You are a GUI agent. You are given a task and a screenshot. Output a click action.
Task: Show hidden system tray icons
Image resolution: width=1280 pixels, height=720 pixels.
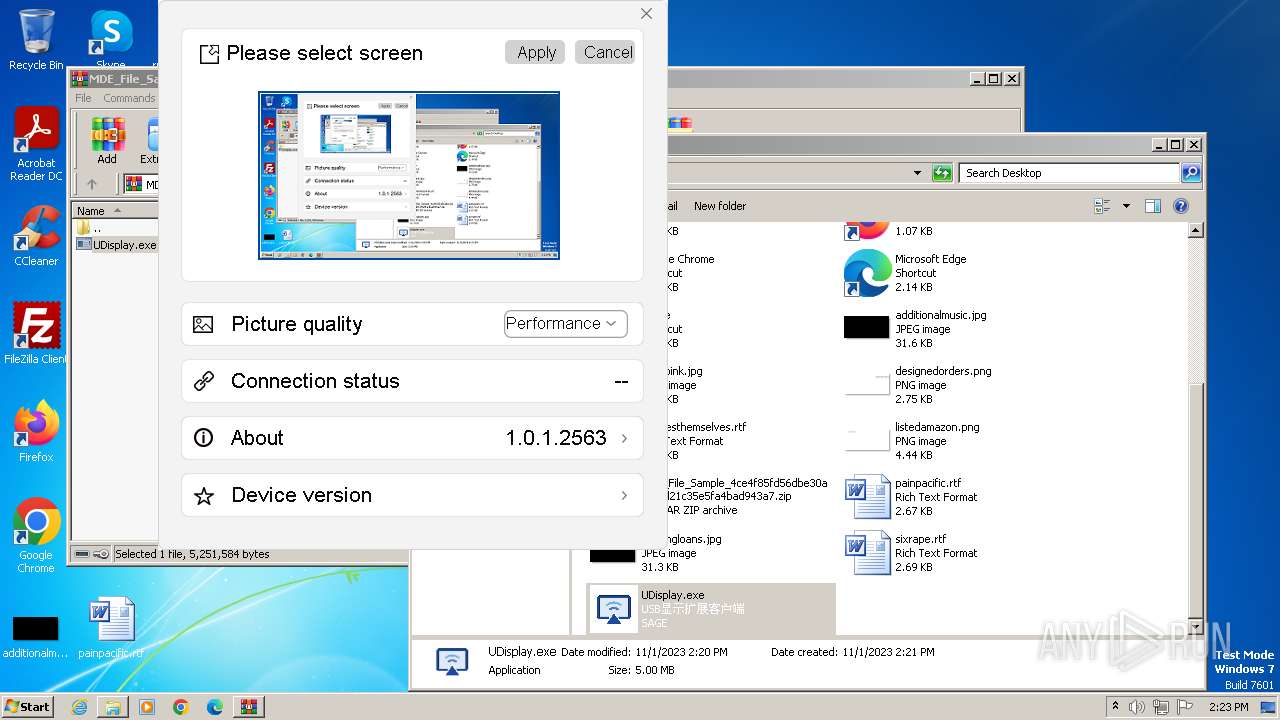coord(1115,706)
